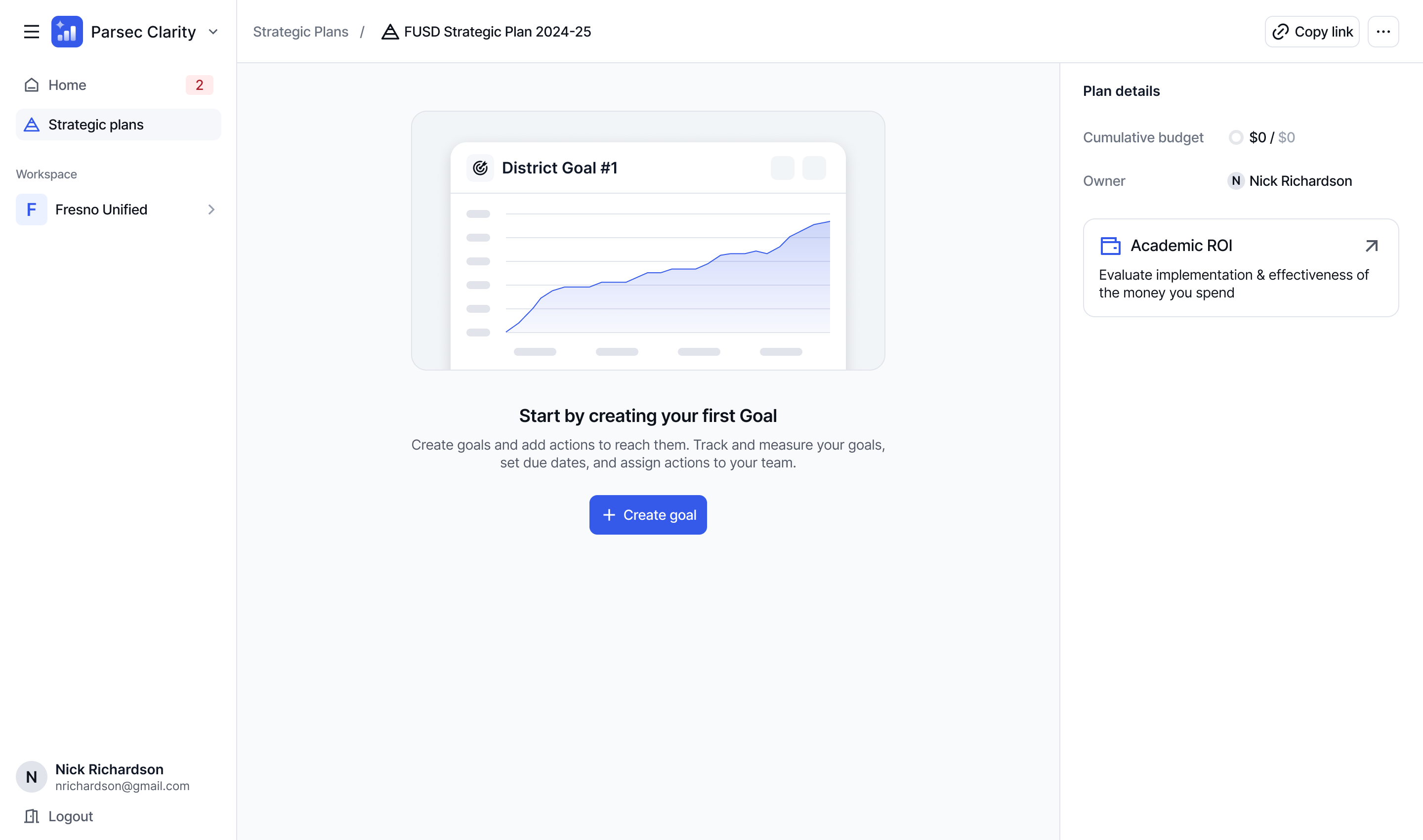Click the Logout door icon
Screen dimensions: 1423x840
click(32, 816)
